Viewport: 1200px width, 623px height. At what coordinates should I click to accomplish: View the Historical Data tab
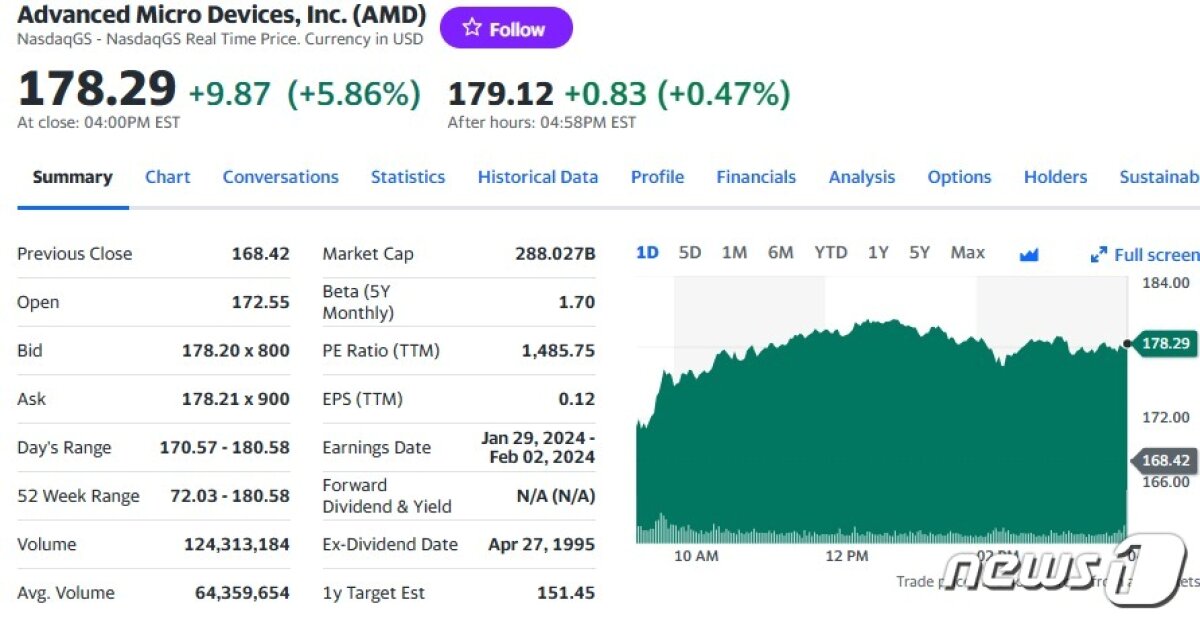click(537, 177)
